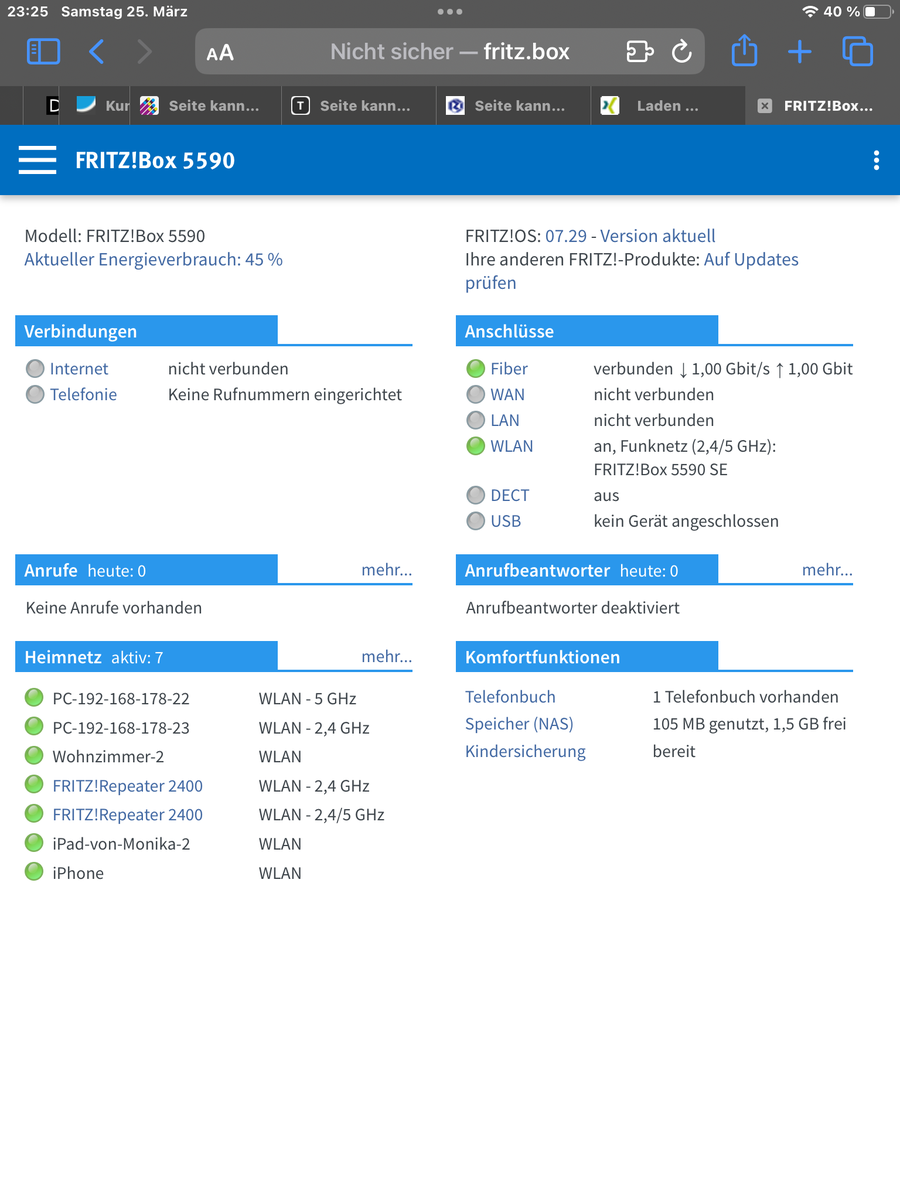Open Speicher (NAS) link
Image resolution: width=900 pixels, height=1200 pixels.
(519, 724)
